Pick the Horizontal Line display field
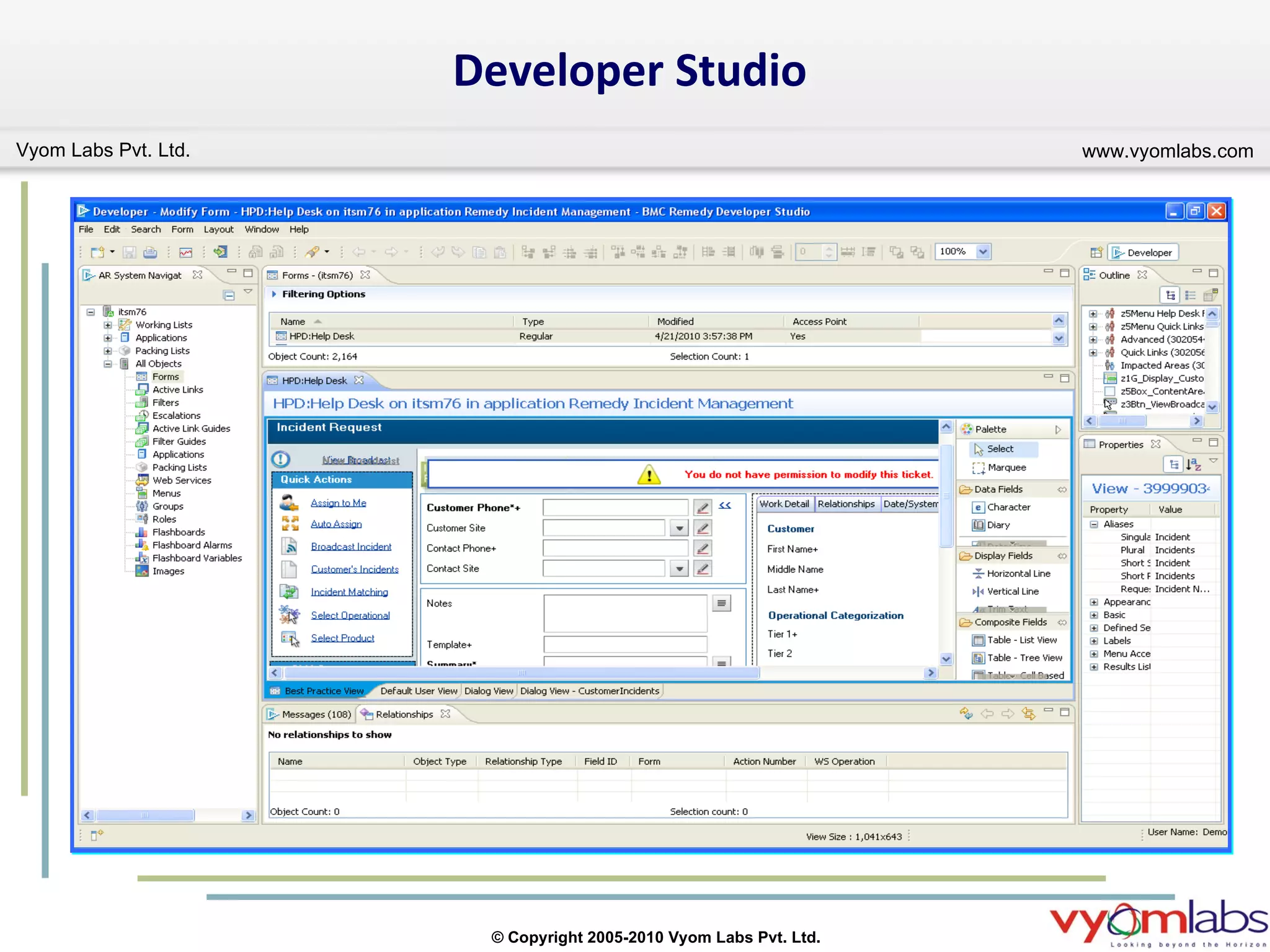The image size is (1270, 952). point(1011,573)
